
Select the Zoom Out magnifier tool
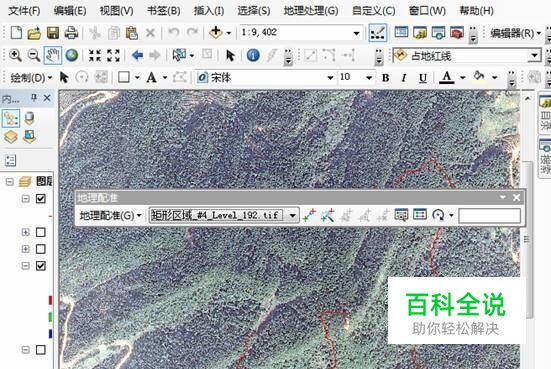click(x=34, y=55)
